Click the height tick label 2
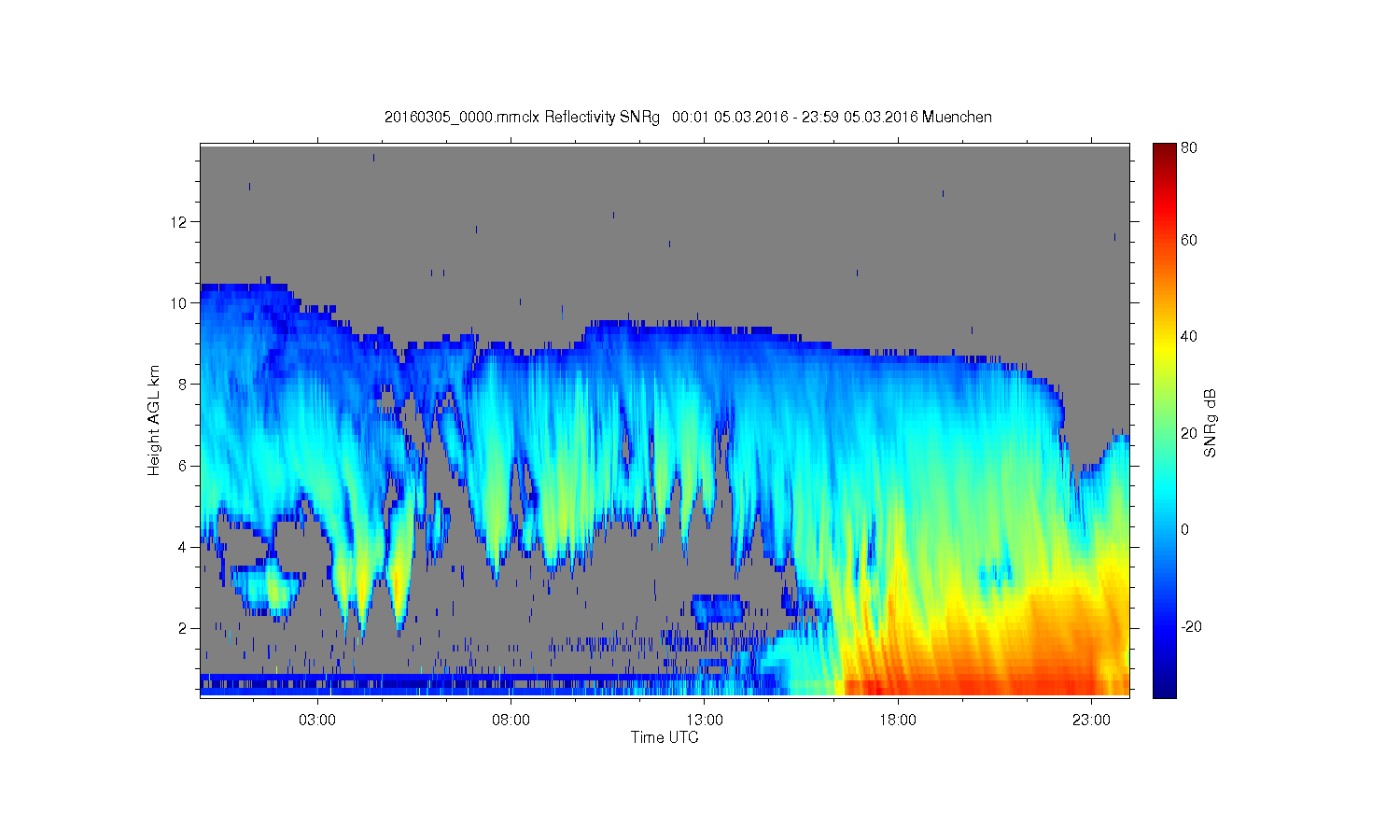The image size is (1400, 840). coord(184,628)
